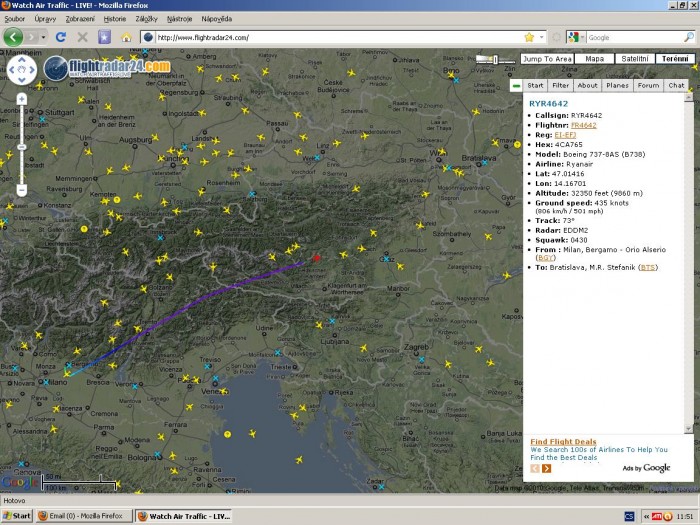
Task: Open flight number FR4642 link
Action: coord(583,125)
